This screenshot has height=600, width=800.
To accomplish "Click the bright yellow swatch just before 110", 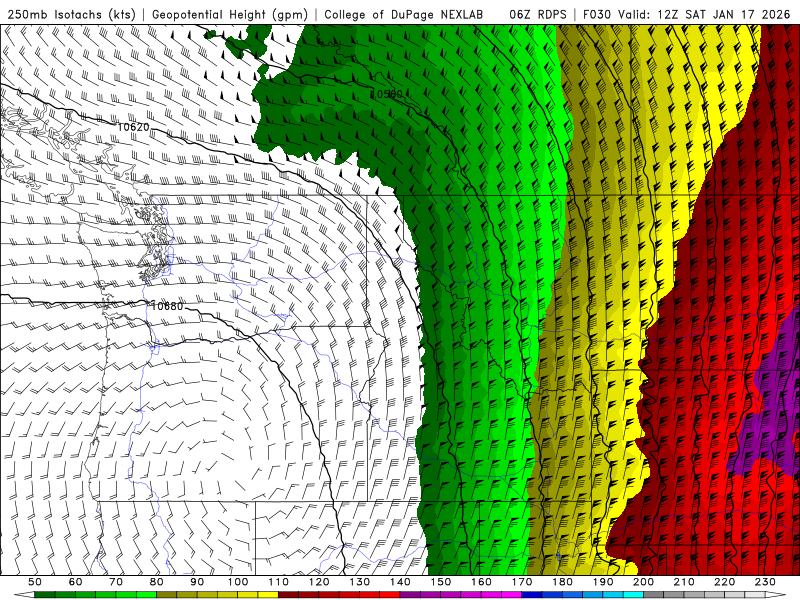I will click(x=268, y=595).
